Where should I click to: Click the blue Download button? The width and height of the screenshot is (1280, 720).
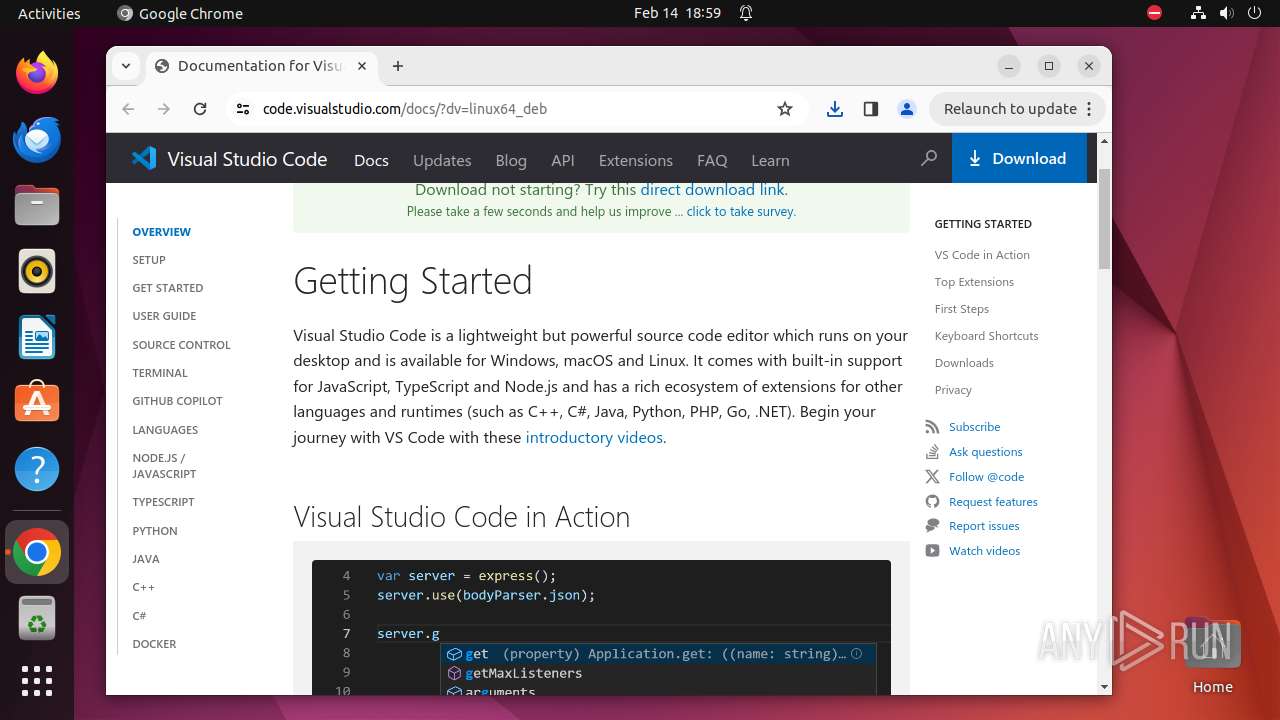[x=1019, y=158]
